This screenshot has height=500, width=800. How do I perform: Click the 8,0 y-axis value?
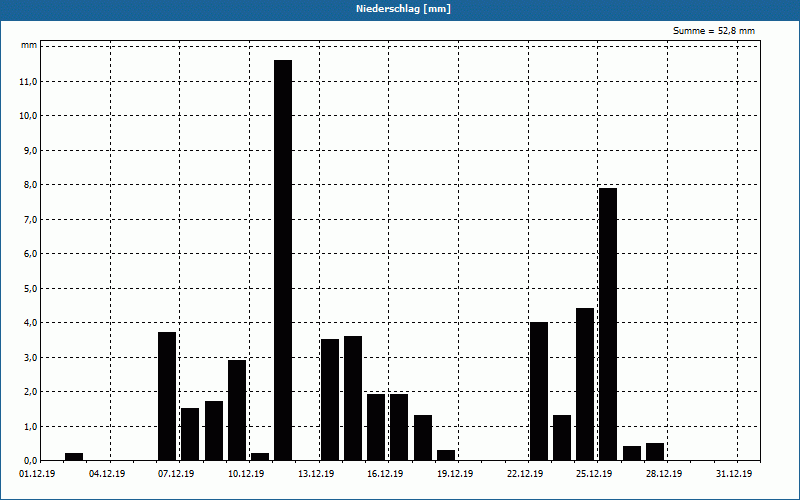29,185
